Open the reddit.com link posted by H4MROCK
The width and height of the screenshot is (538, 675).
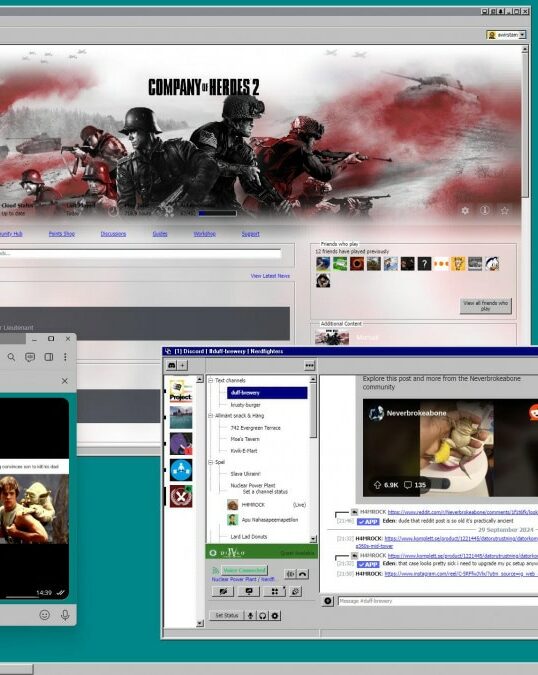pos(463,512)
